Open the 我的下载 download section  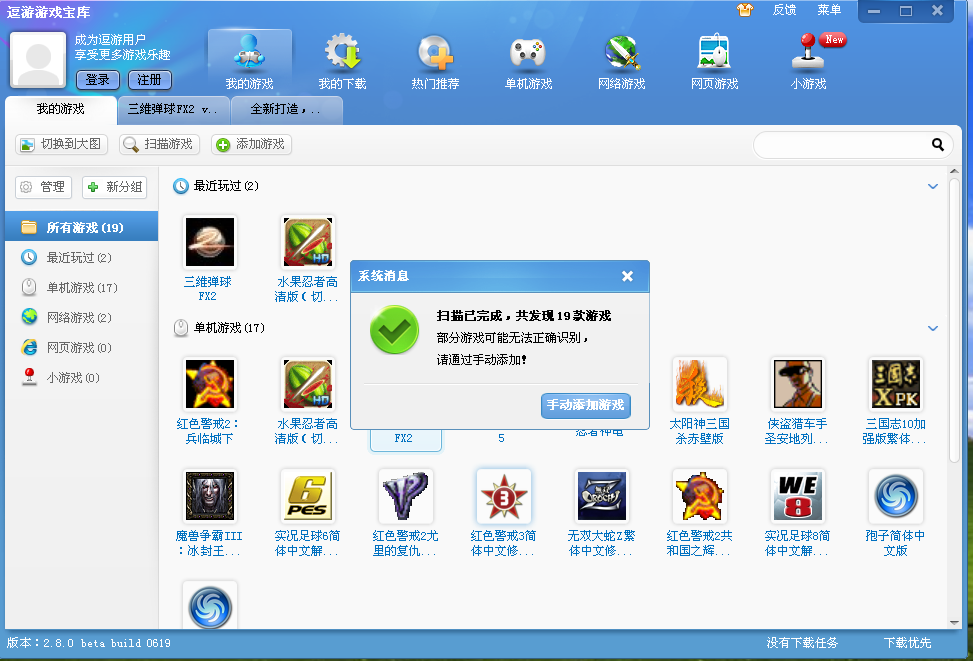(343, 61)
